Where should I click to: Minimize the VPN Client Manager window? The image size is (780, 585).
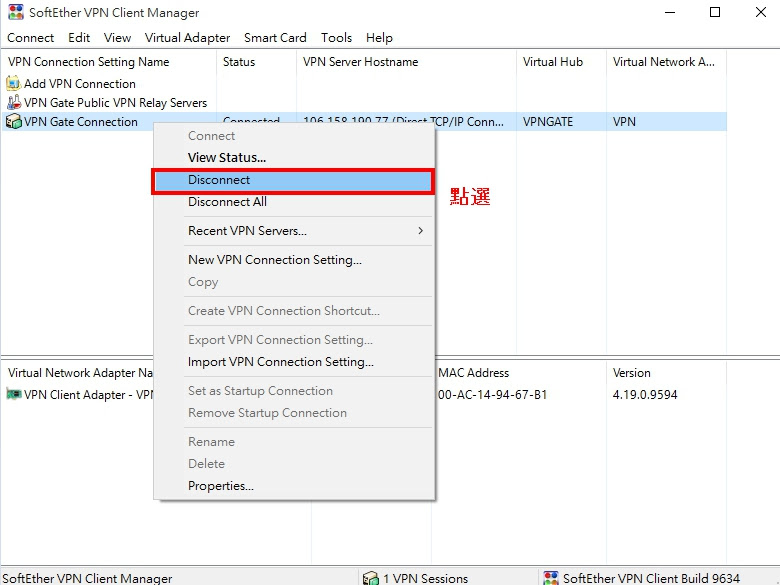click(x=670, y=12)
